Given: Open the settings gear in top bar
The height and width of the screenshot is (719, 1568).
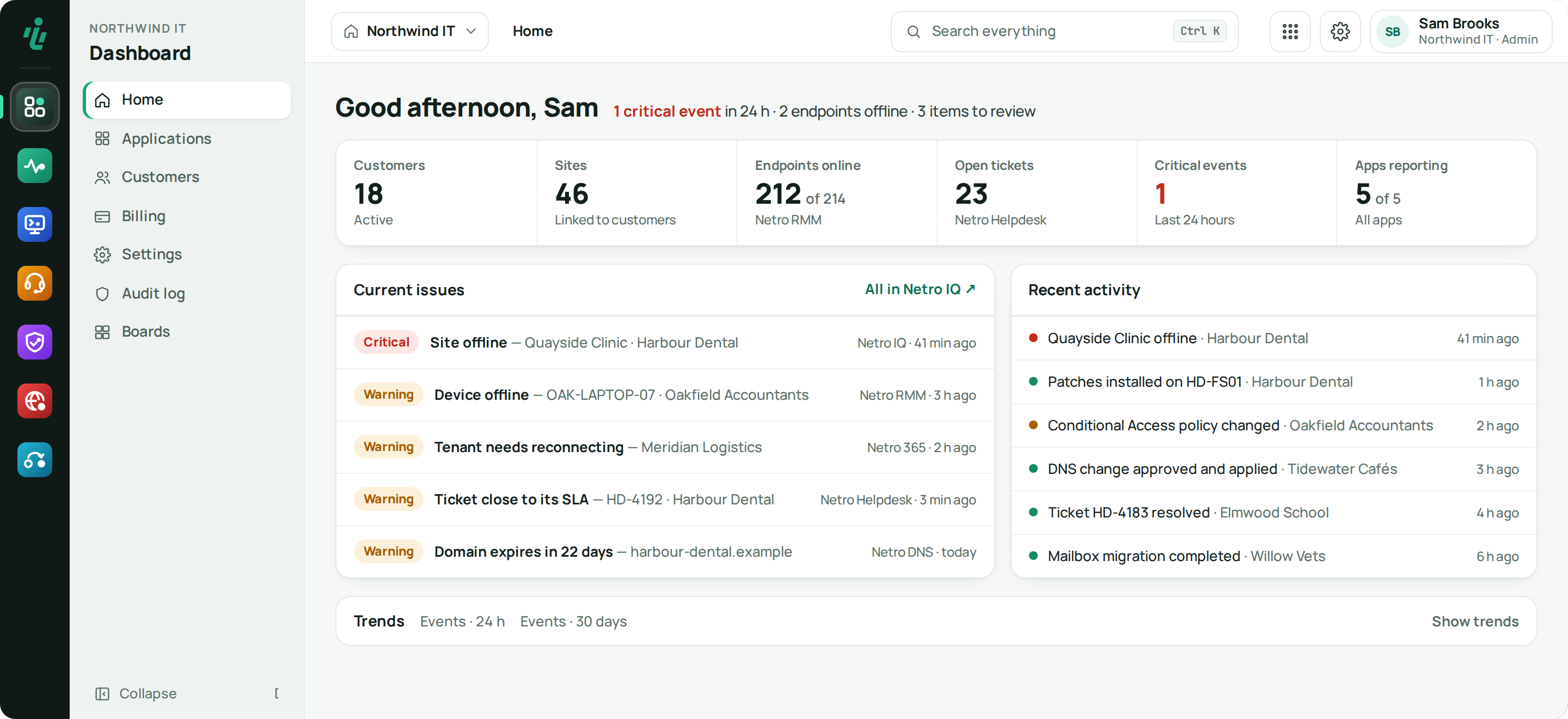Looking at the screenshot, I should point(1340,32).
